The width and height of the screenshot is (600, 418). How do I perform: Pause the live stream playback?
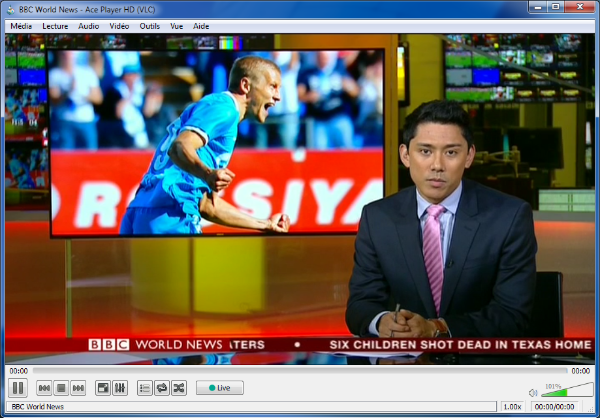pyautogui.click(x=18, y=388)
